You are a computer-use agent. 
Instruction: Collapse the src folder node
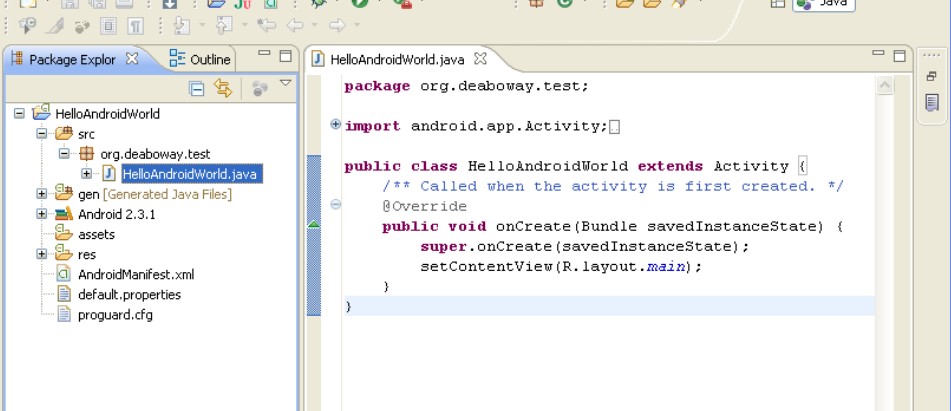pyautogui.click(x=41, y=133)
